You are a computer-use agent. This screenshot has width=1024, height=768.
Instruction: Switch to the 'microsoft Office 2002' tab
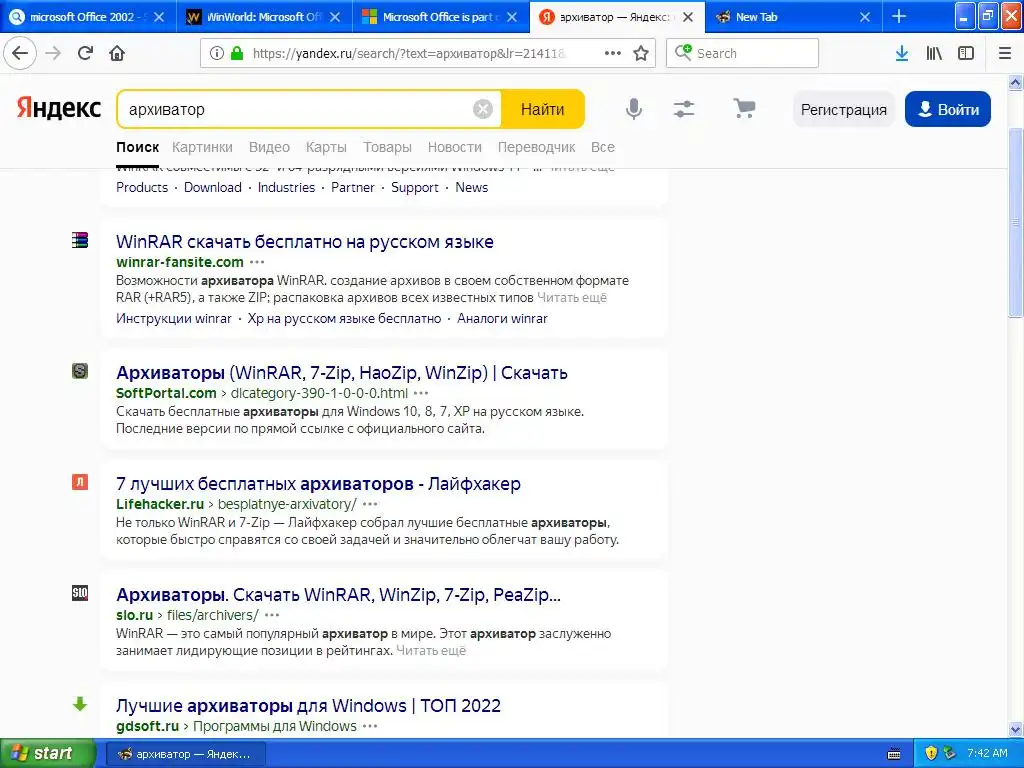[x=88, y=17]
